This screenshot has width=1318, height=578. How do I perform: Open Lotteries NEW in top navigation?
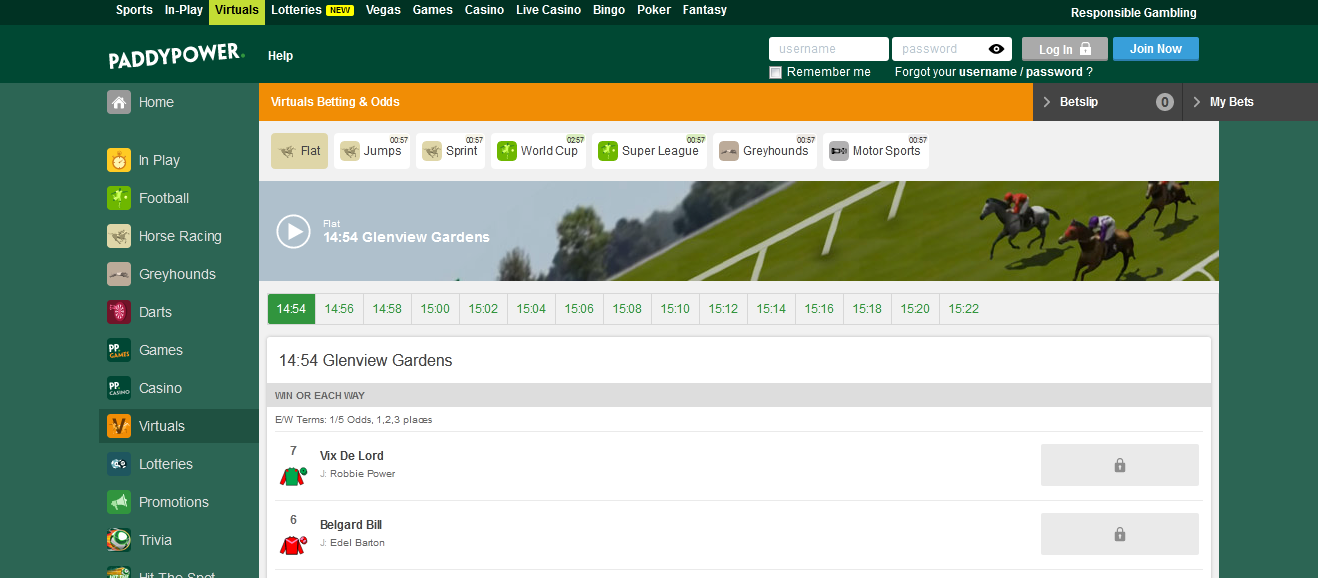312,10
